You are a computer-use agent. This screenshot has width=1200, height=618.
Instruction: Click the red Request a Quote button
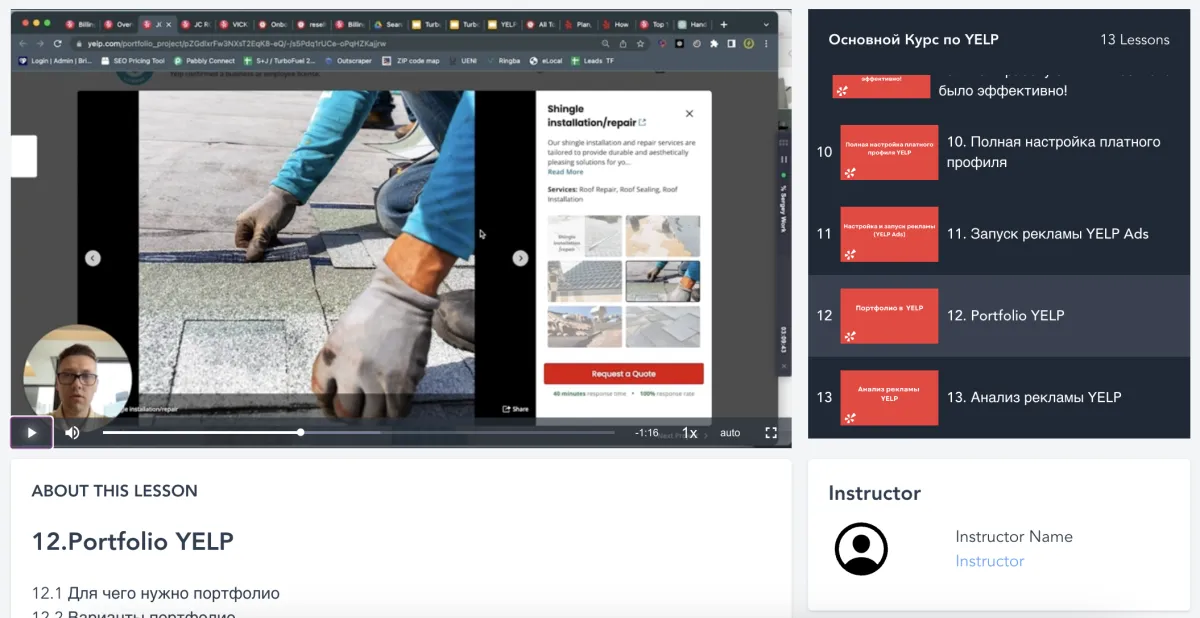(624, 374)
